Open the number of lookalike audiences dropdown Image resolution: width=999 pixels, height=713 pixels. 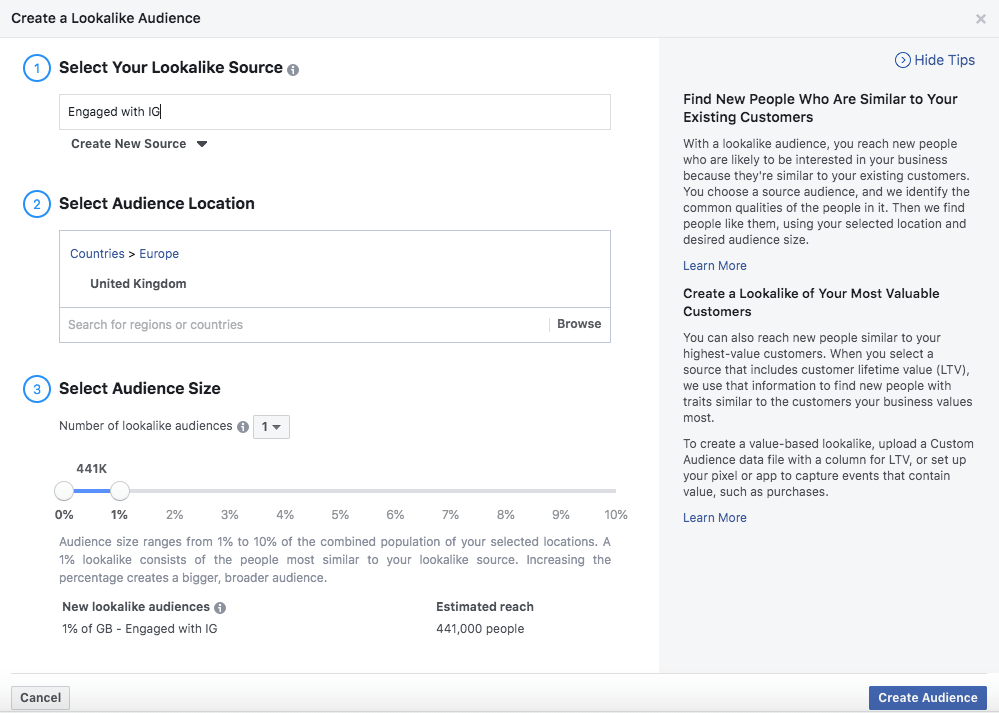click(x=271, y=427)
